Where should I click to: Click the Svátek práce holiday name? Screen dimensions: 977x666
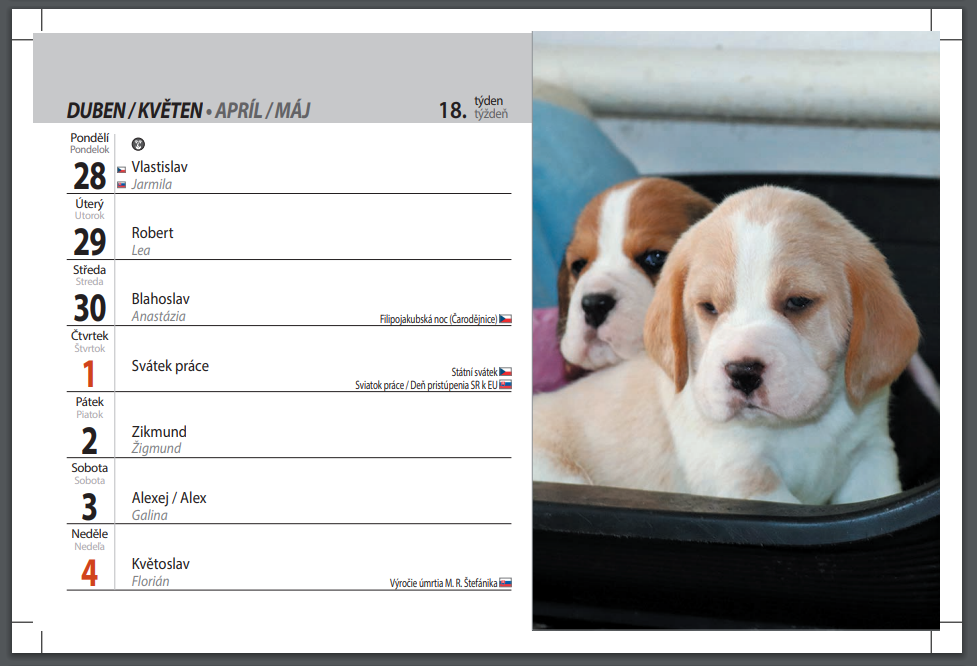[x=170, y=366]
